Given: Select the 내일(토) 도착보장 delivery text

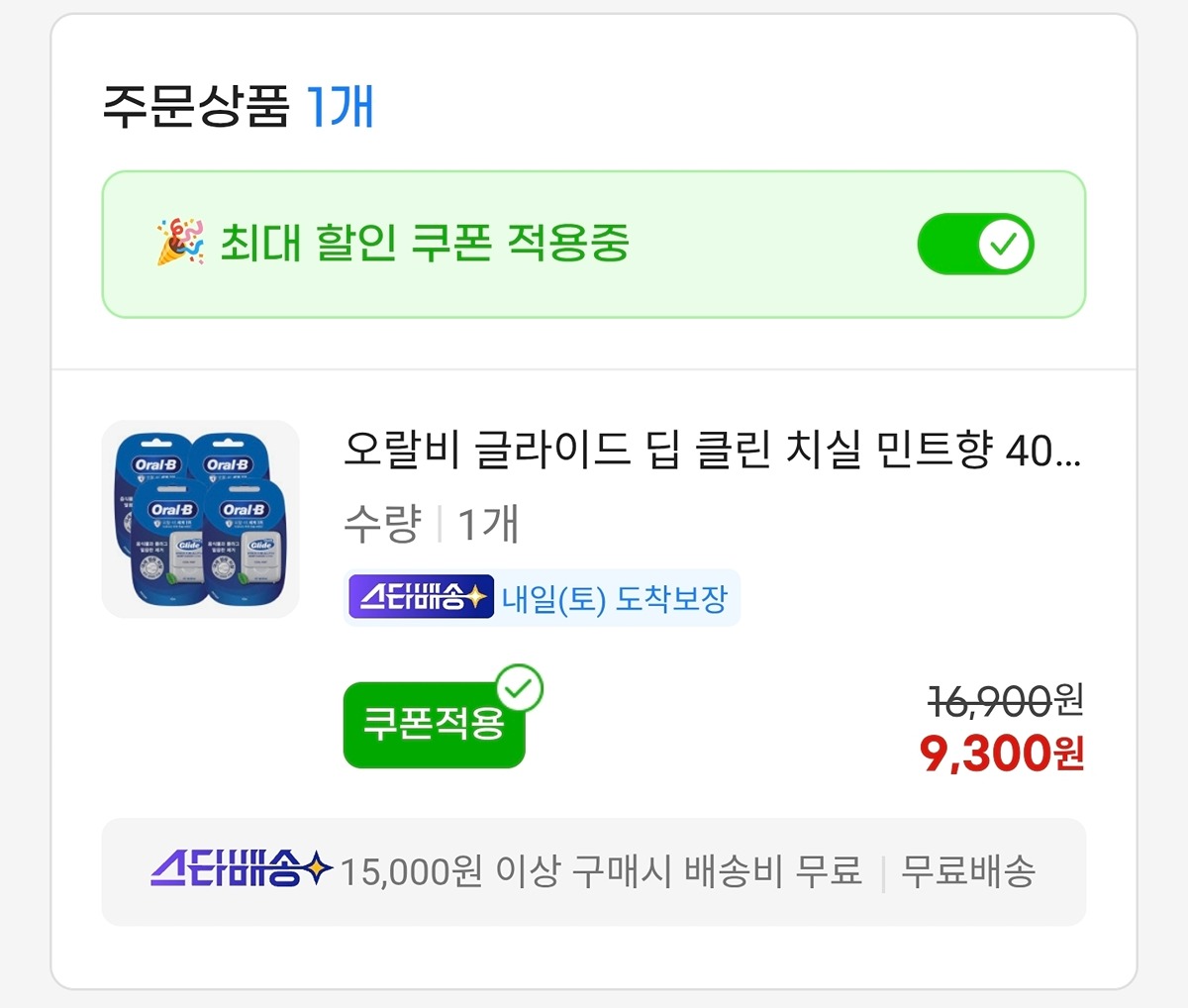Looking at the screenshot, I should click(615, 598).
